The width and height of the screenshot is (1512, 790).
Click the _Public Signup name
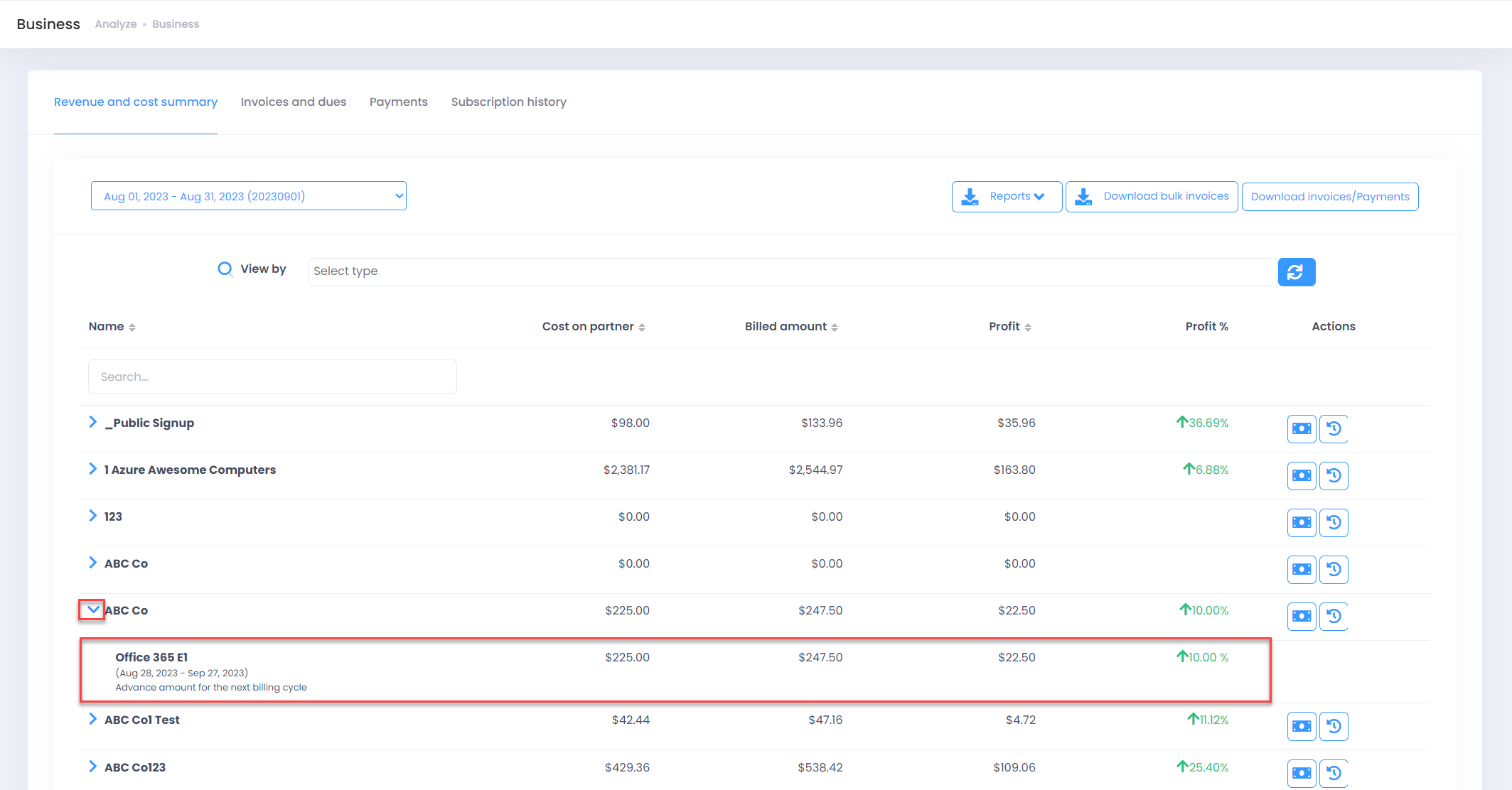149,423
